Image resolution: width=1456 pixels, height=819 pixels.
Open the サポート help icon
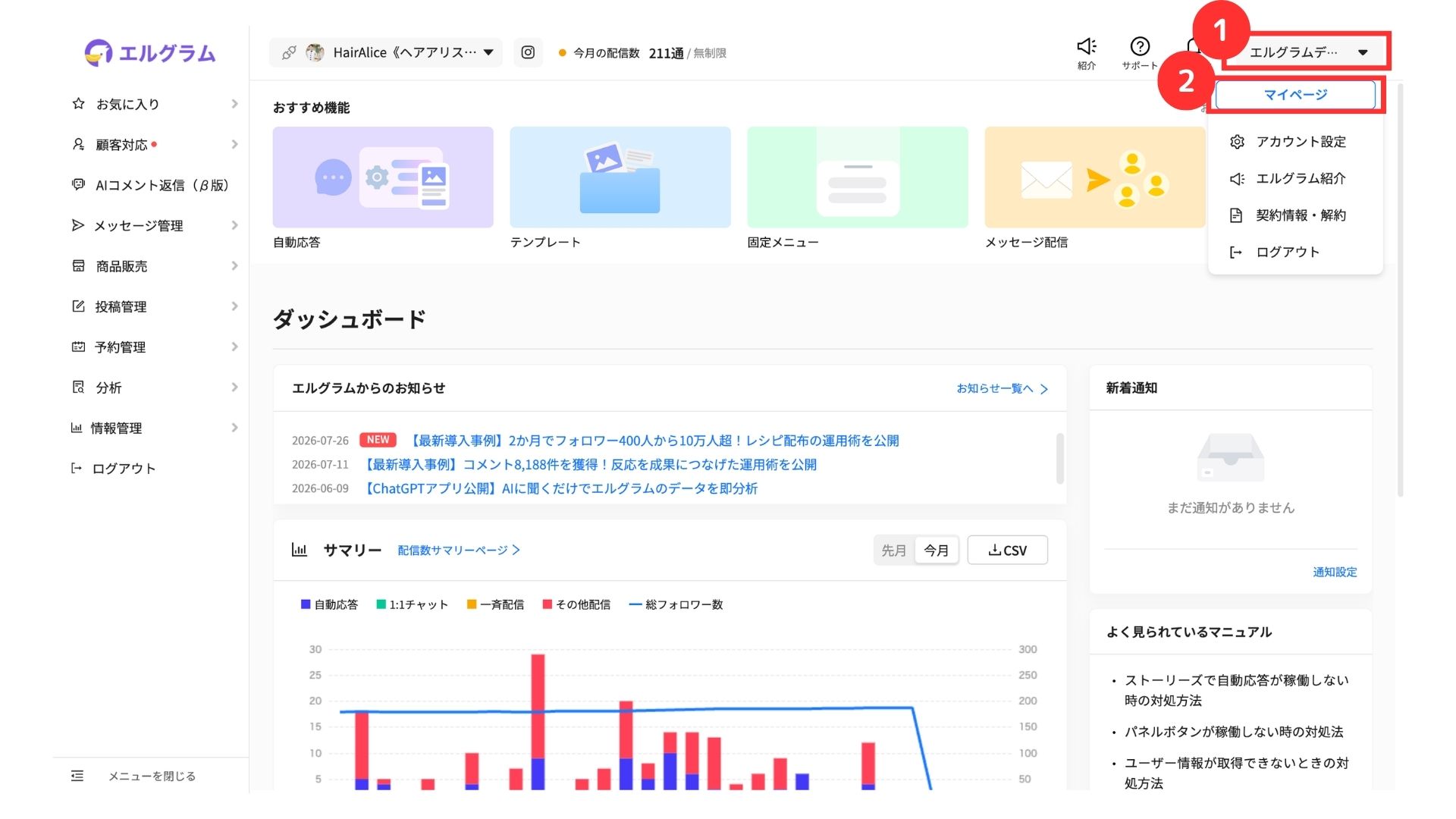tap(1140, 46)
